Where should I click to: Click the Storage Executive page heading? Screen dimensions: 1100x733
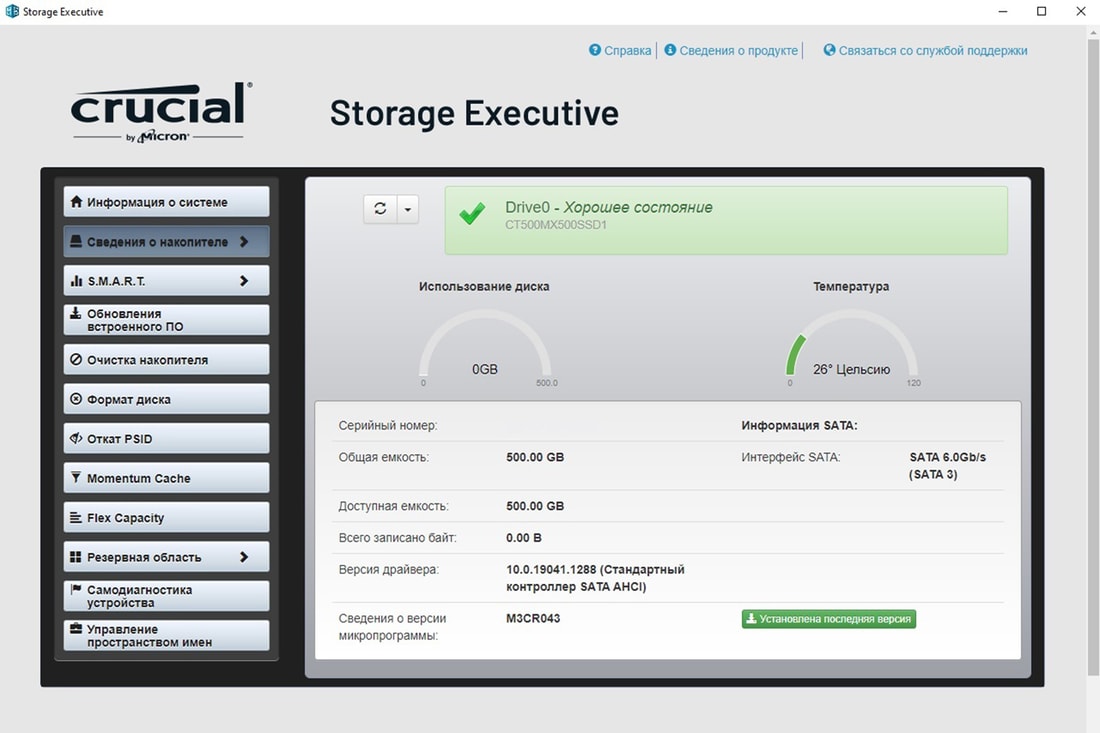click(x=474, y=113)
